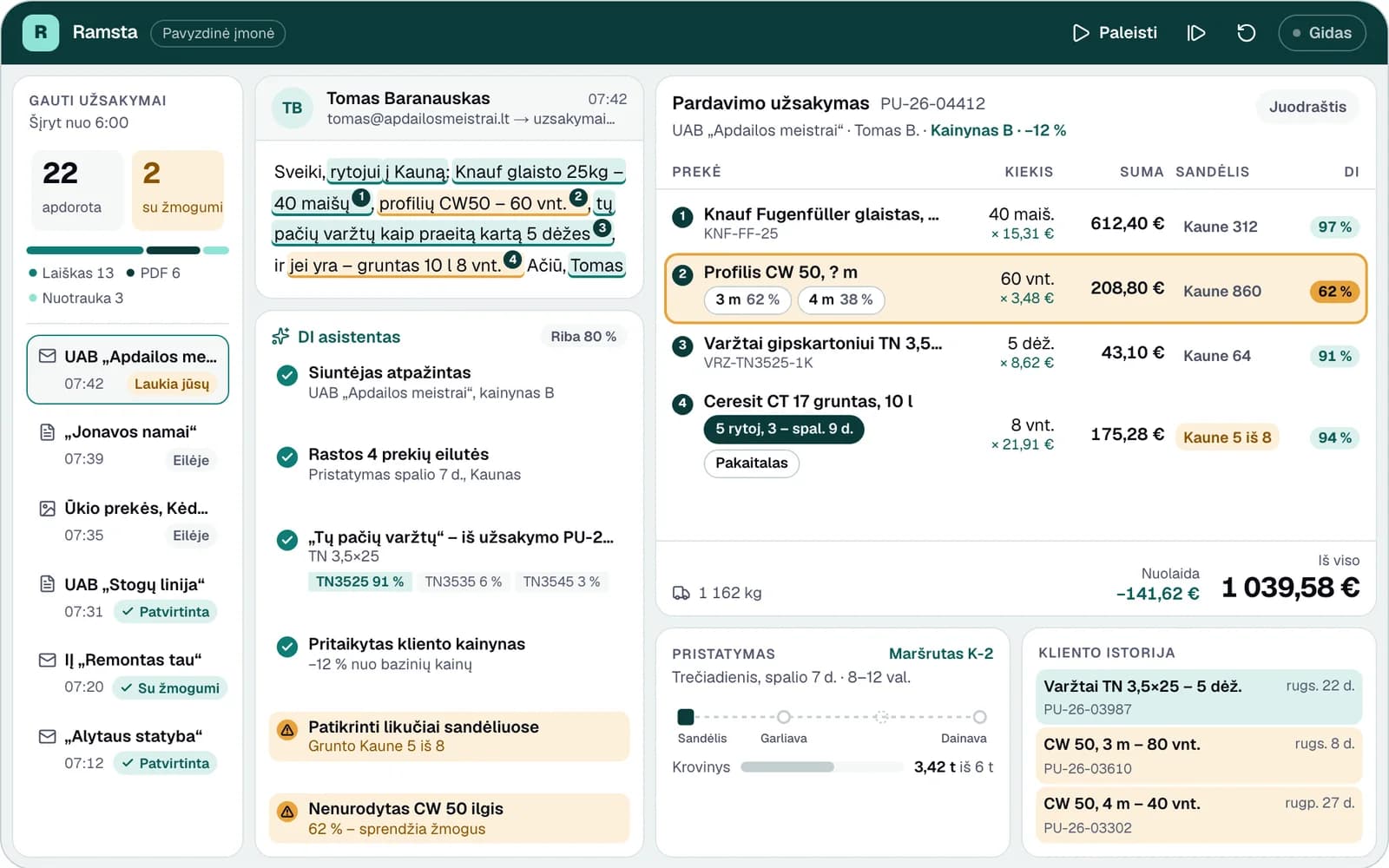1389x868 pixels.
Task: Click the Sandėlis start marker on route
Action: point(686,717)
